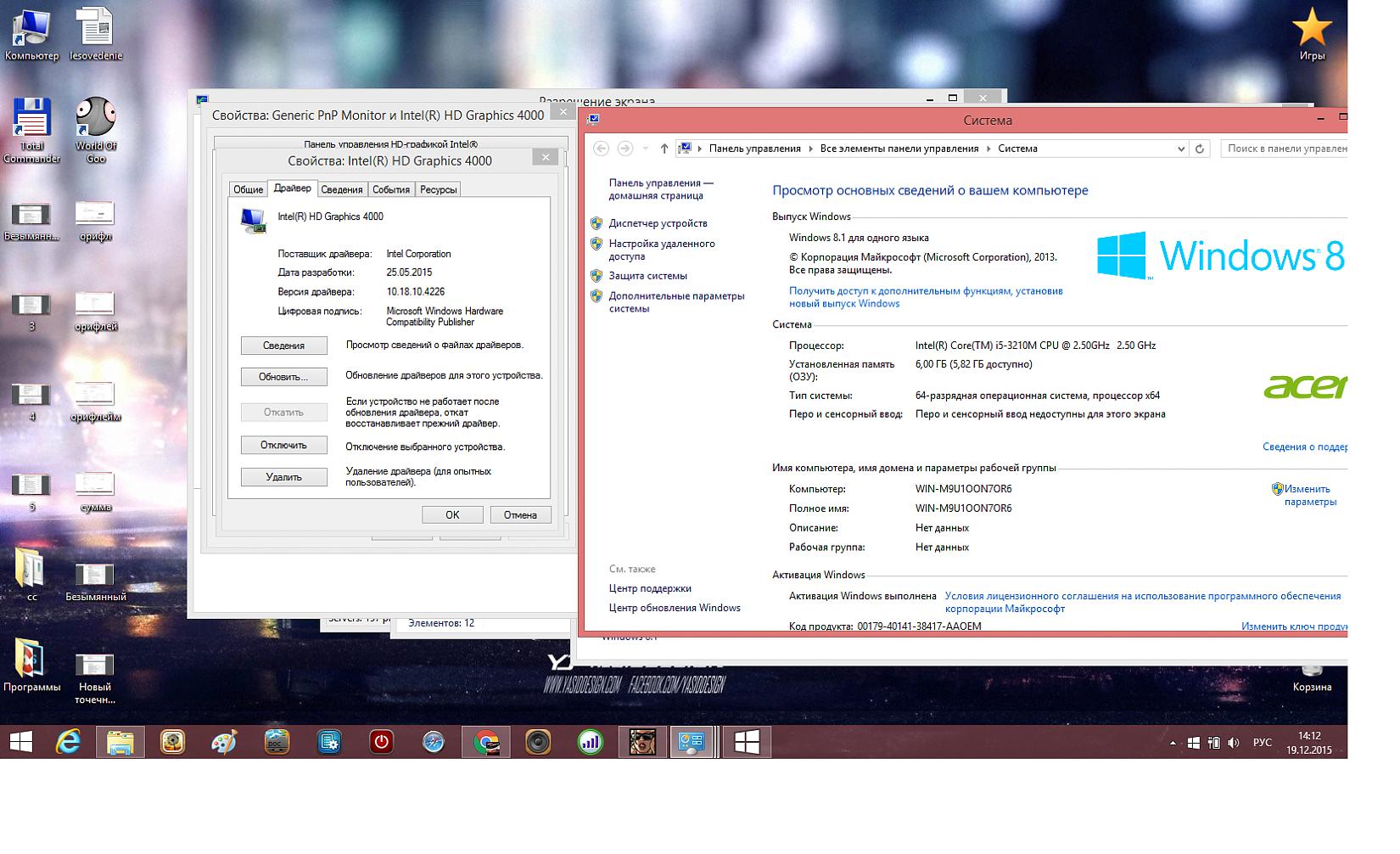Open Диспетчер устройств link
Screen dimensions: 1400x854
[658, 223]
